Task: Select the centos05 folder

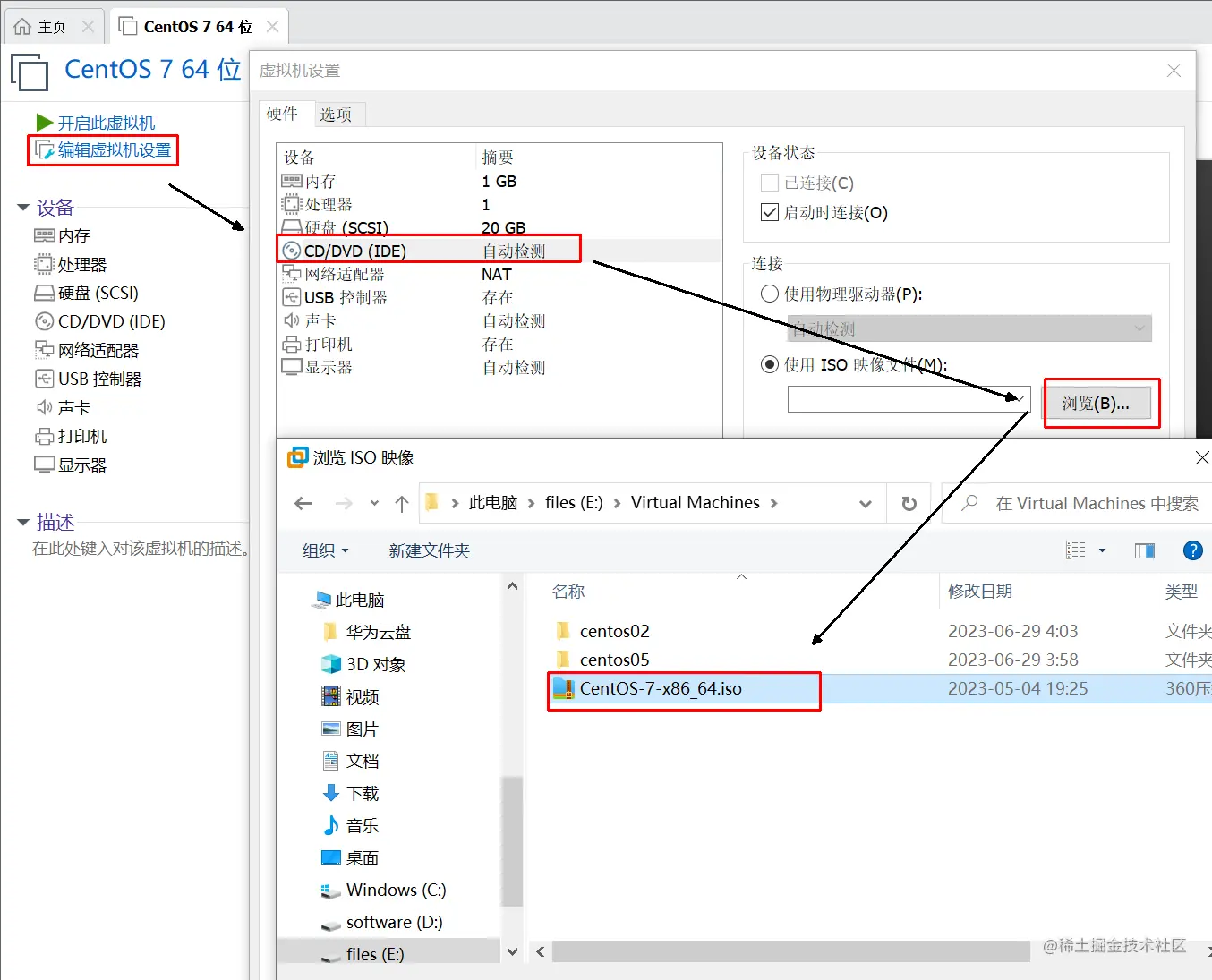Action: click(x=615, y=660)
